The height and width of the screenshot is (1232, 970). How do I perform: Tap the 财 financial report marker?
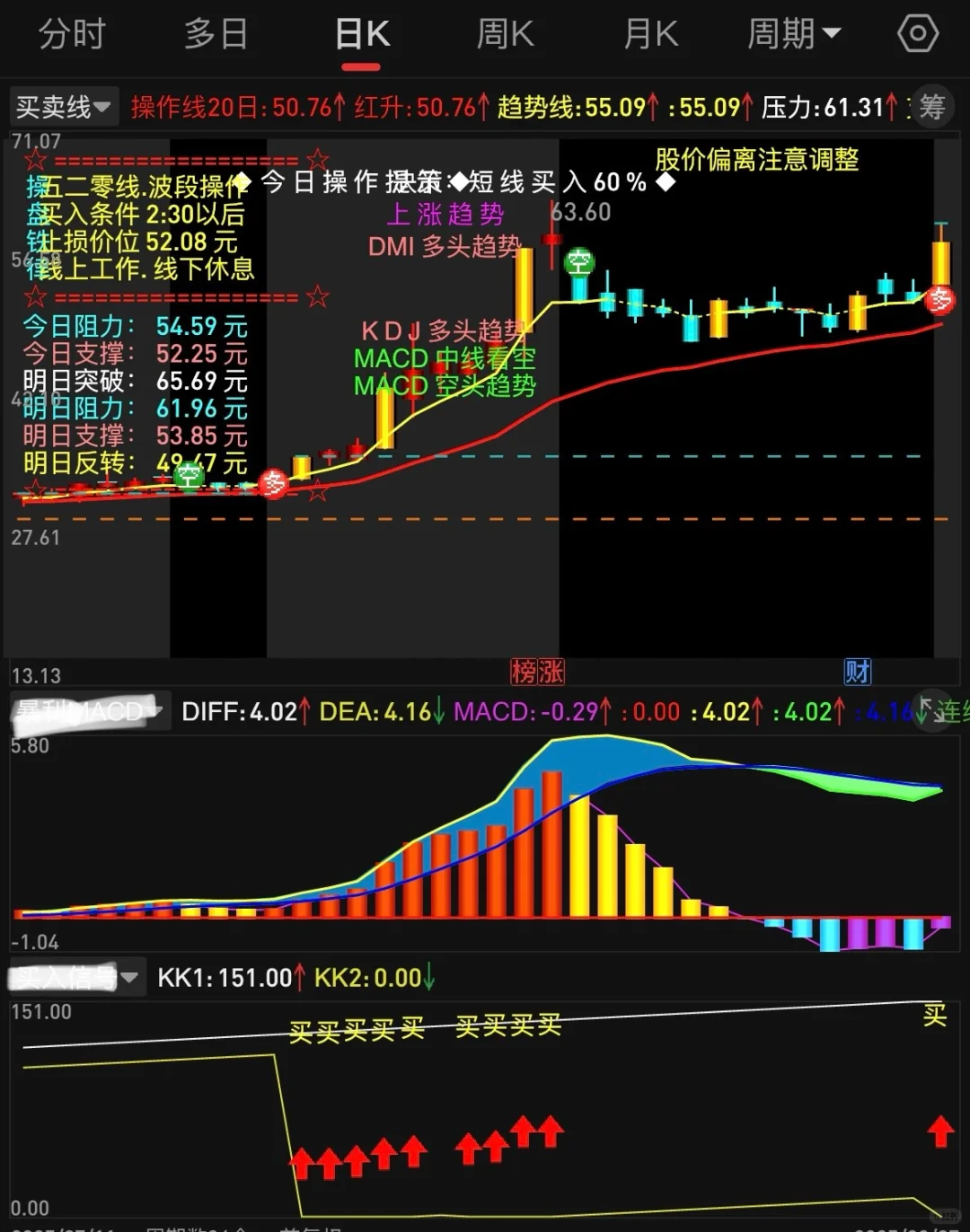point(858,672)
